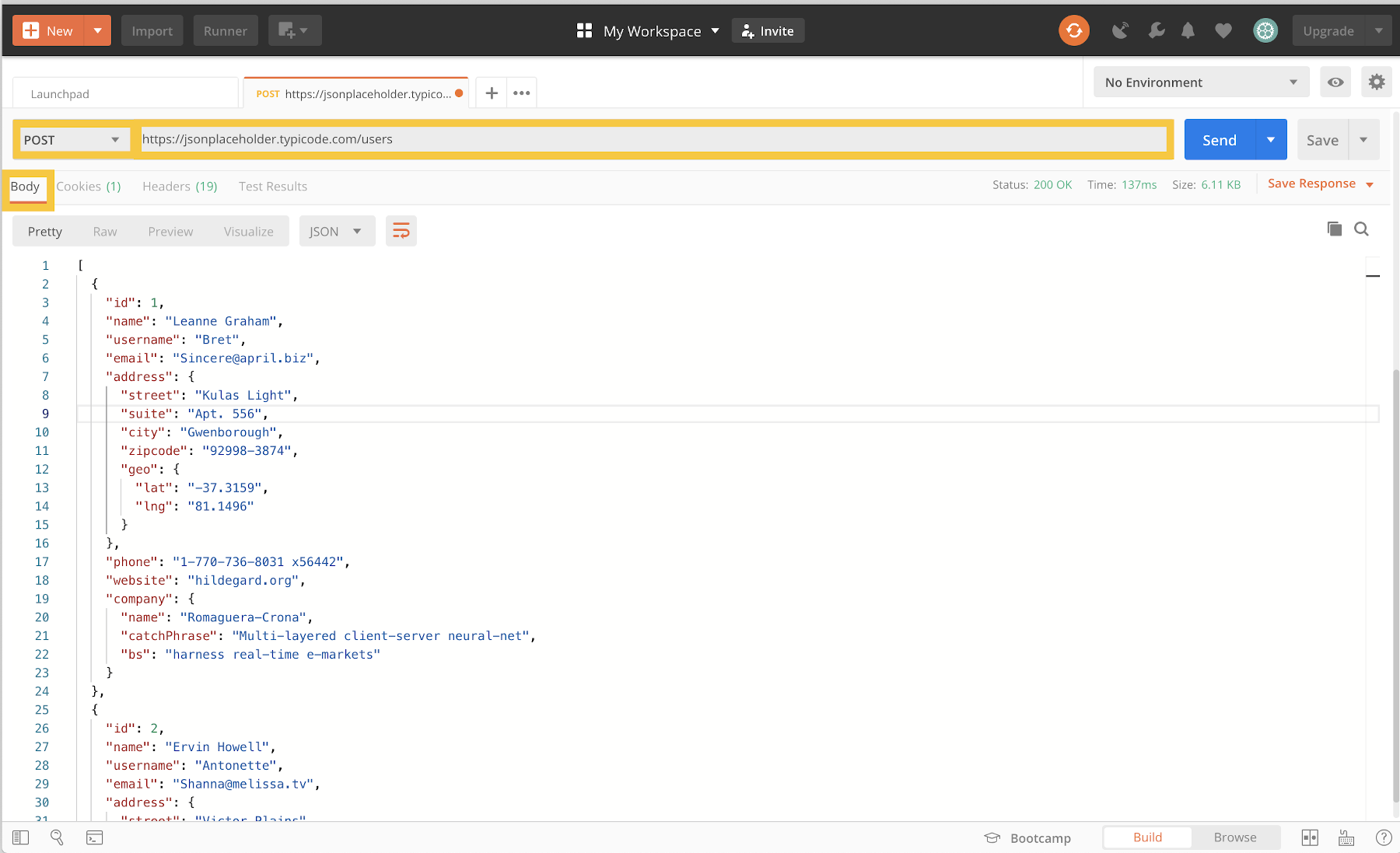
Task: Click the heart icon
Action: pyautogui.click(x=1223, y=30)
